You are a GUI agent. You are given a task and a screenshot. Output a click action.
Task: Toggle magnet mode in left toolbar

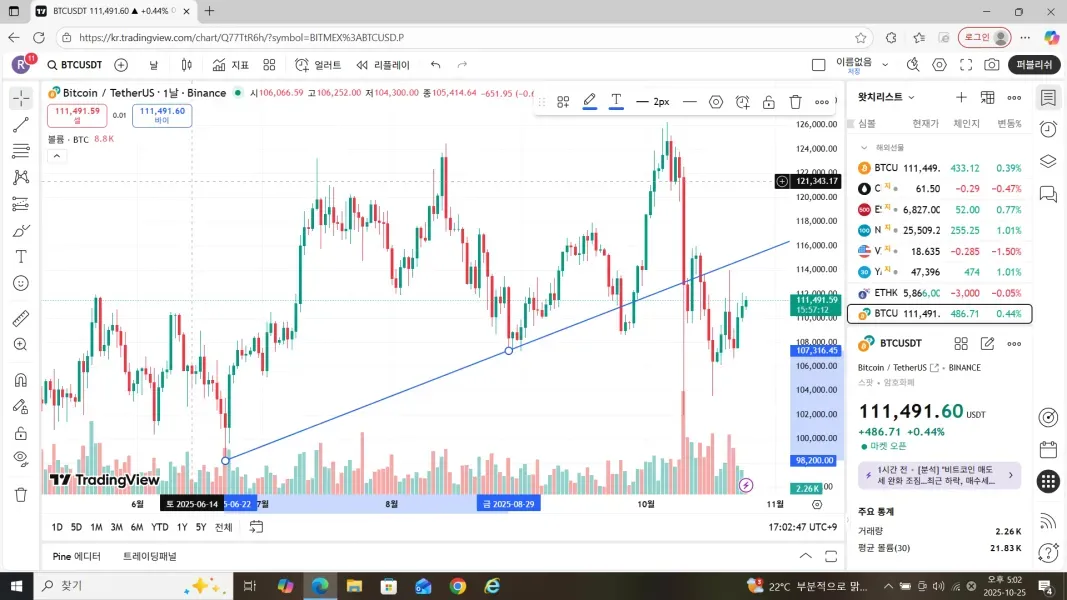[20, 380]
